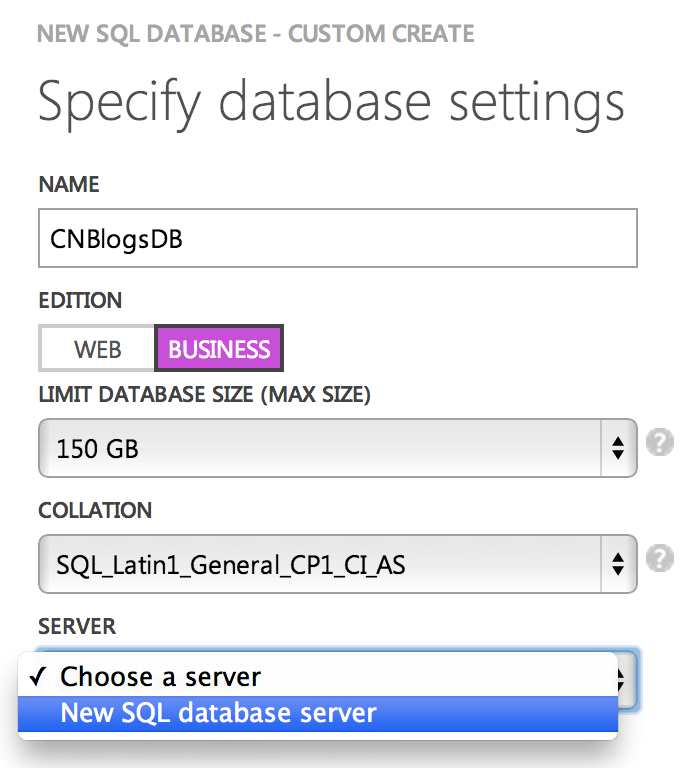Click the help icon beside collation
Screen dimensions: 692x768
pos(658,560)
